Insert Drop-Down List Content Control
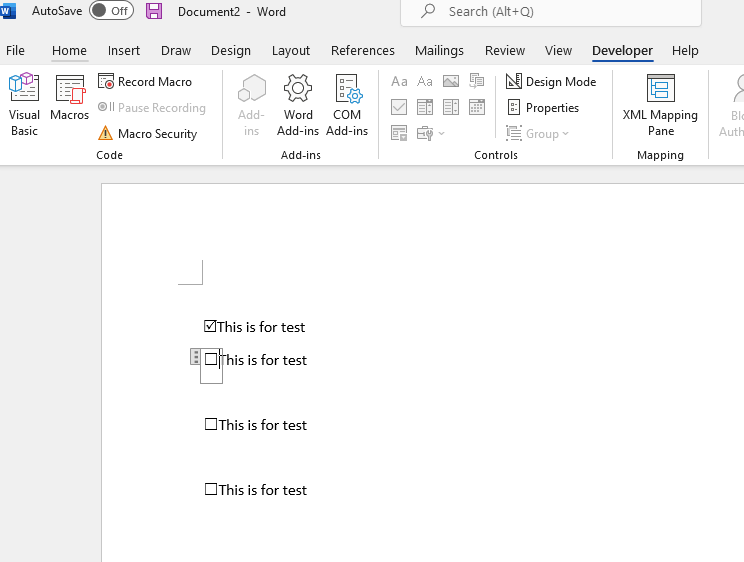Image resolution: width=744 pixels, height=562 pixels. [451, 107]
